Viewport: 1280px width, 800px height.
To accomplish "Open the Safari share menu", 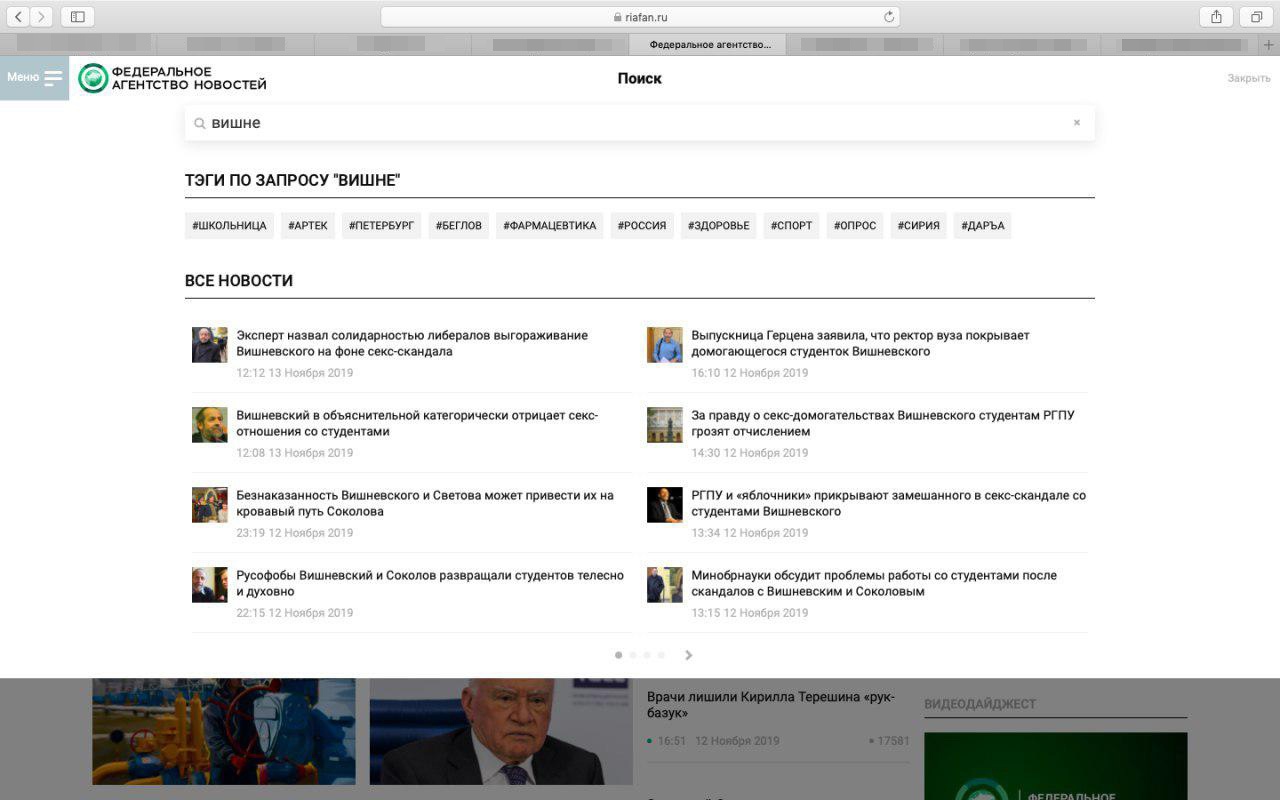I will 1216,17.
